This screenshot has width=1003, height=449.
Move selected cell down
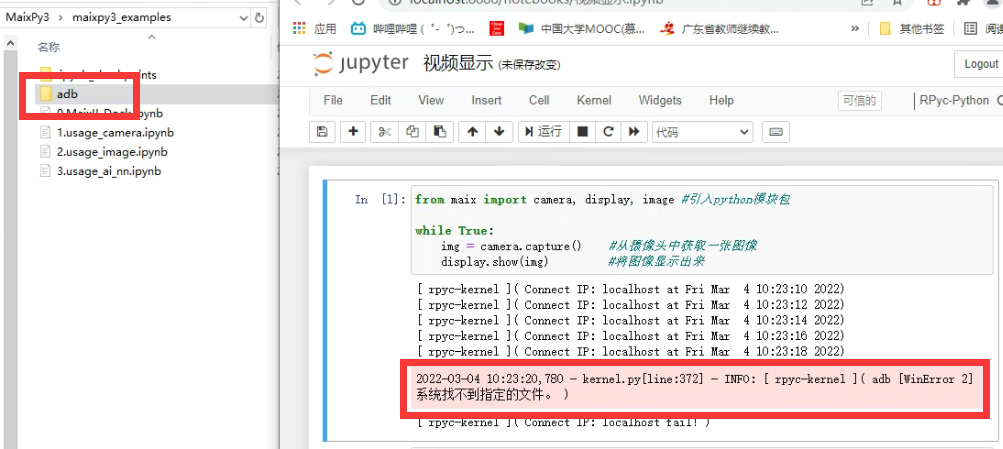click(x=500, y=132)
